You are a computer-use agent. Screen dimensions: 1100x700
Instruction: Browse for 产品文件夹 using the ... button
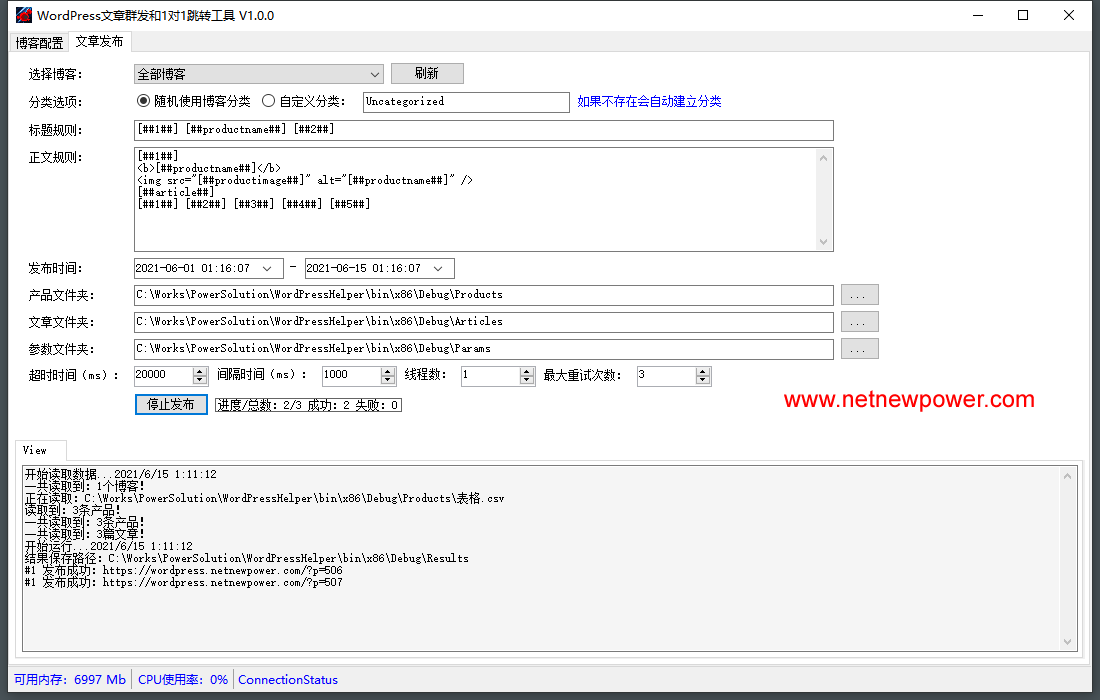(x=859, y=295)
